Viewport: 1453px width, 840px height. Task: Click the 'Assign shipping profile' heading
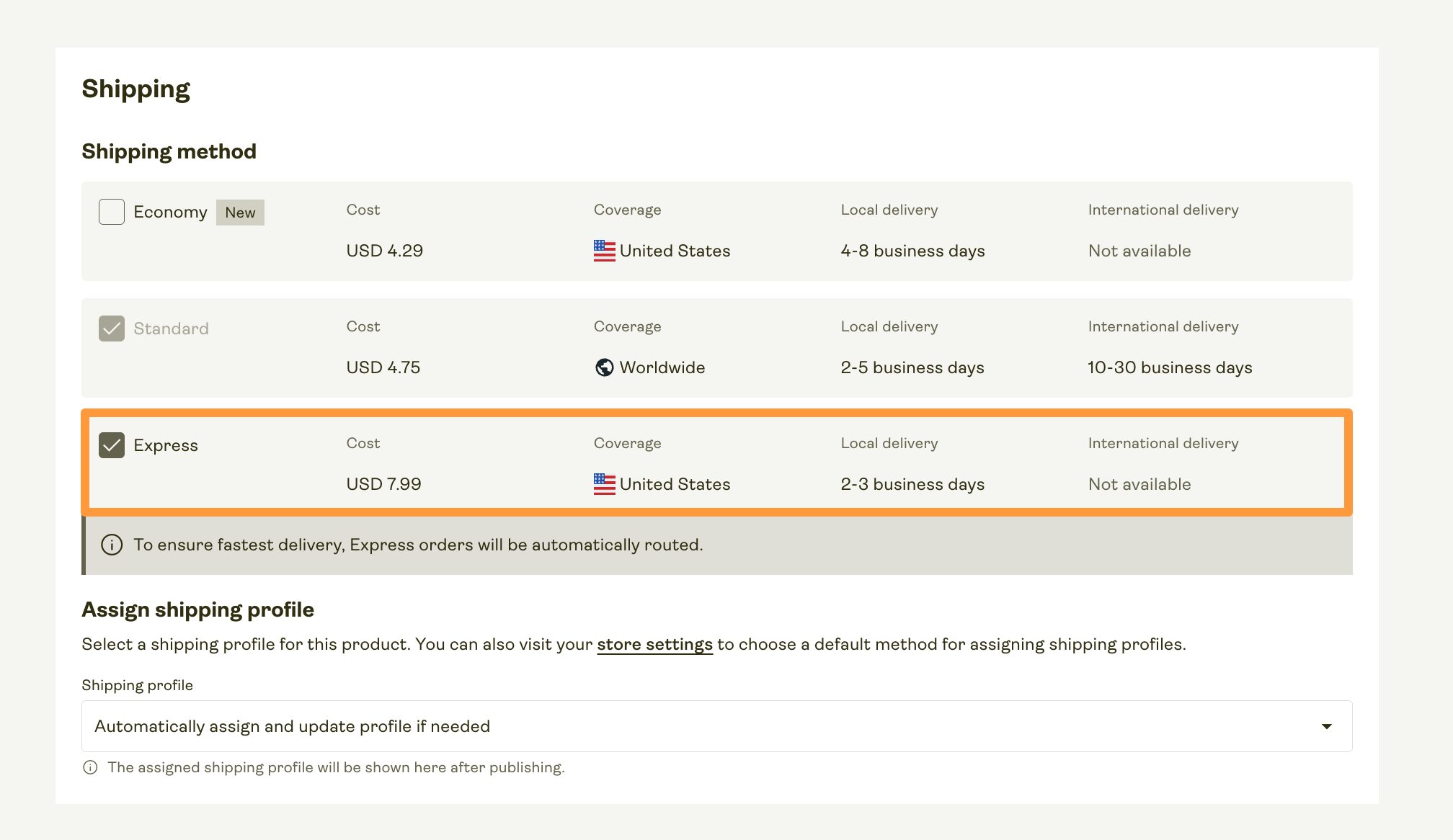197,609
